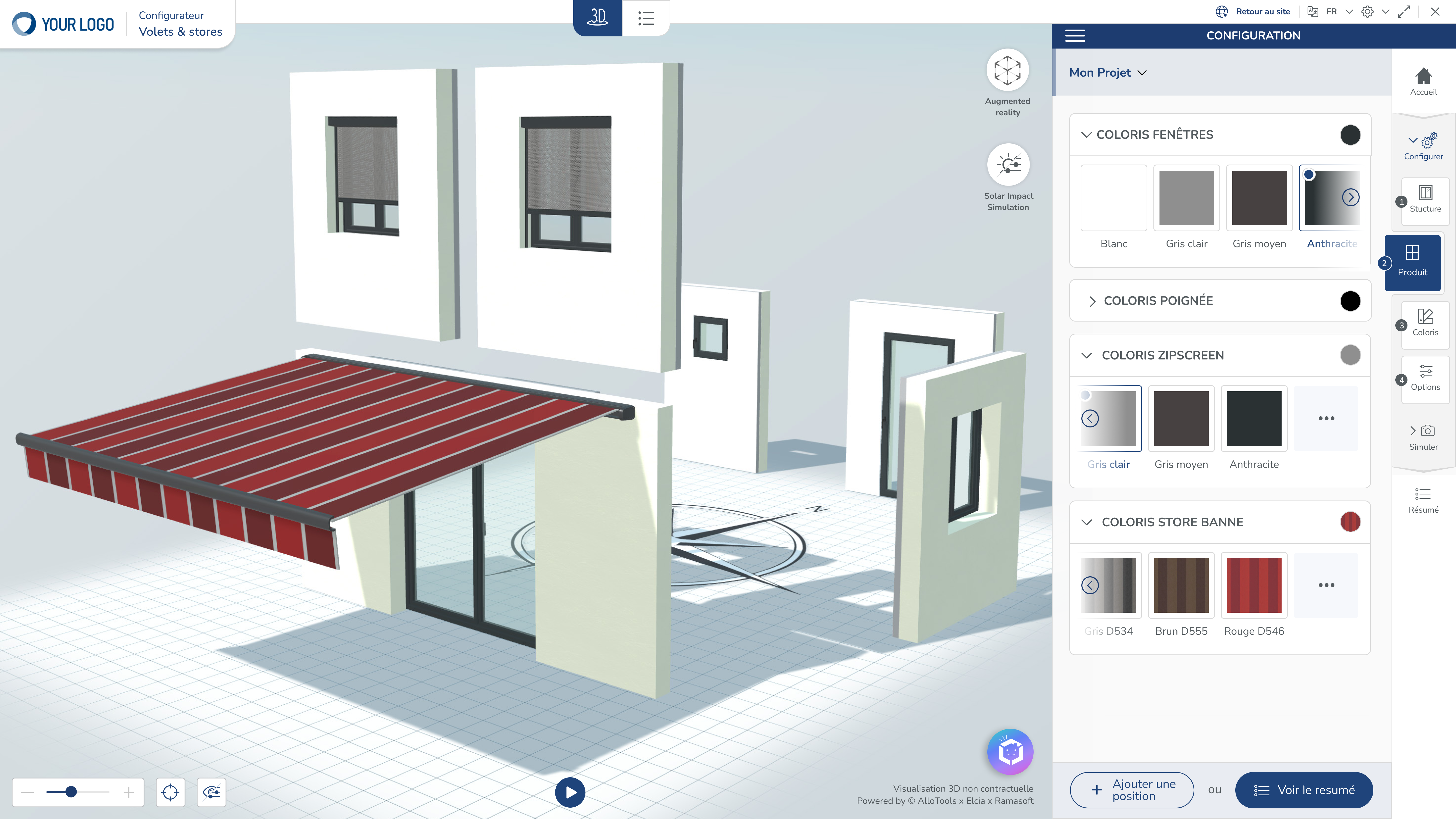
Task: Click the dark indicator circle of COLORIS FENÊTRES
Action: point(1350,134)
